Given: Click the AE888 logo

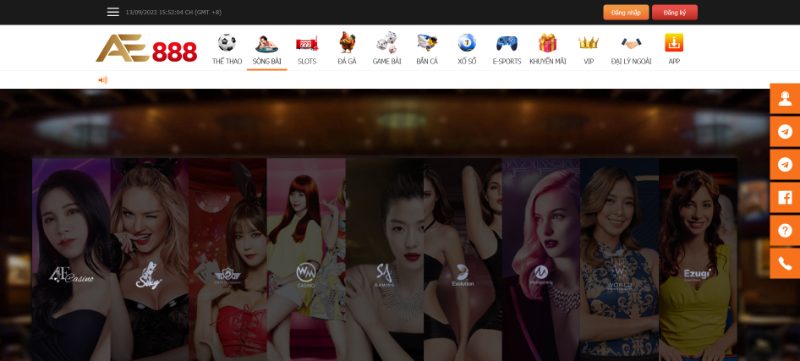Looking at the screenshot, I should 146,48.
